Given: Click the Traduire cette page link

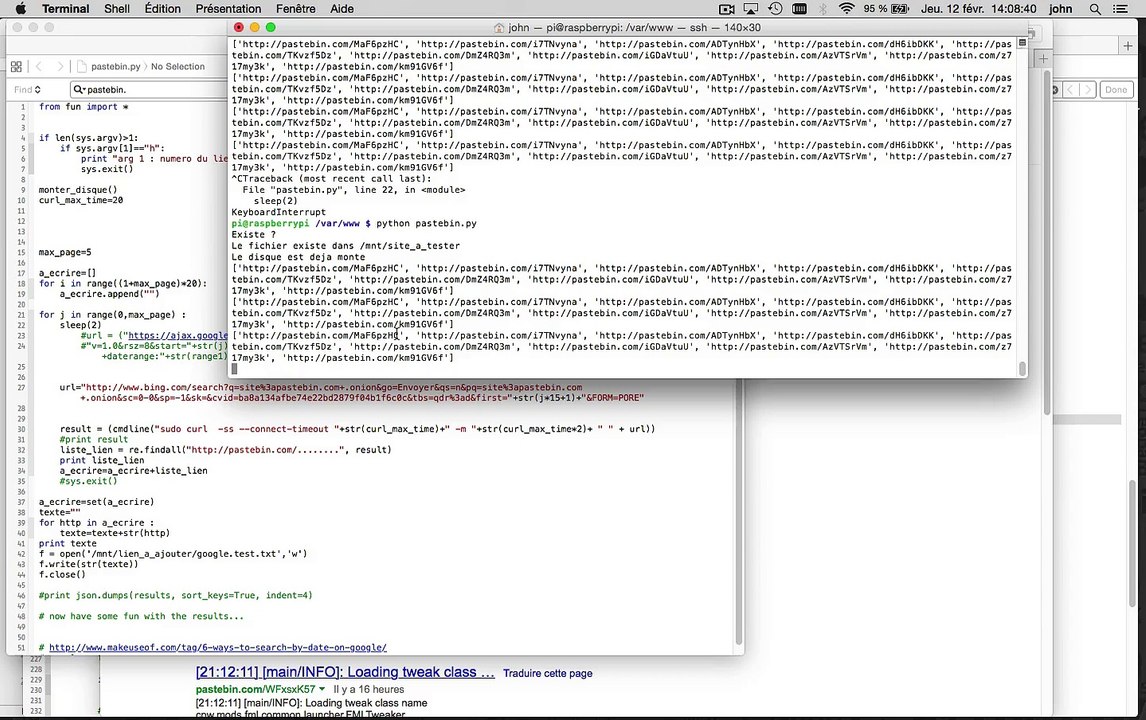Looking at the screenshot, I should [x=547, y=673].
